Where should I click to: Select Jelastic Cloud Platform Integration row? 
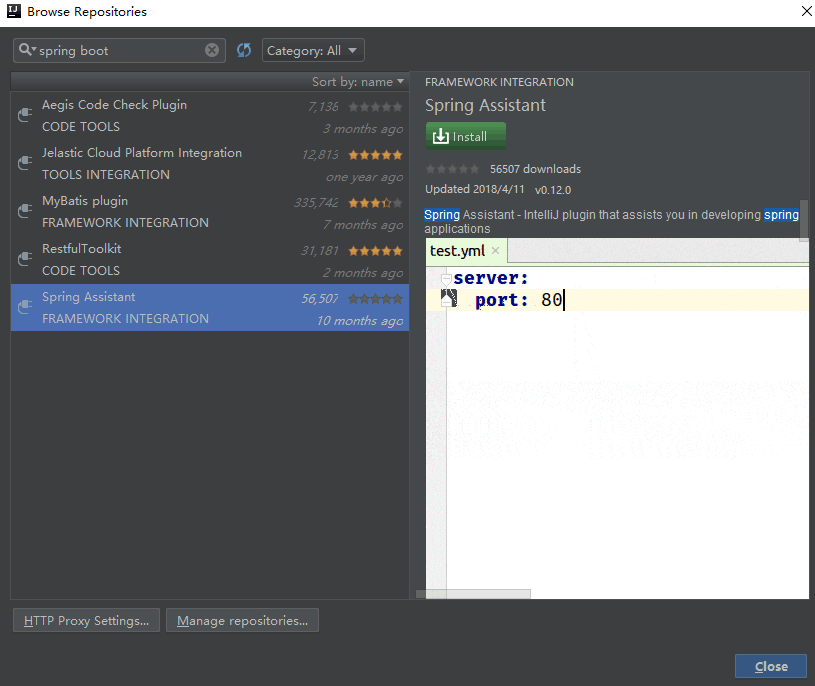(210, 164)
